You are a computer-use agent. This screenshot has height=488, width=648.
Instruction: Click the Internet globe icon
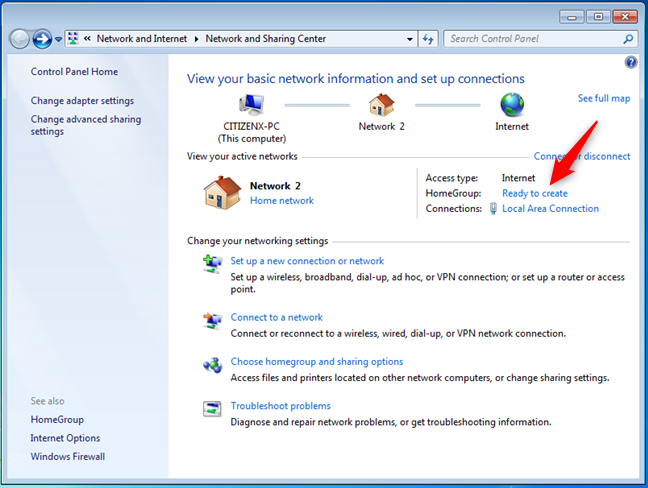pos(512,105)
